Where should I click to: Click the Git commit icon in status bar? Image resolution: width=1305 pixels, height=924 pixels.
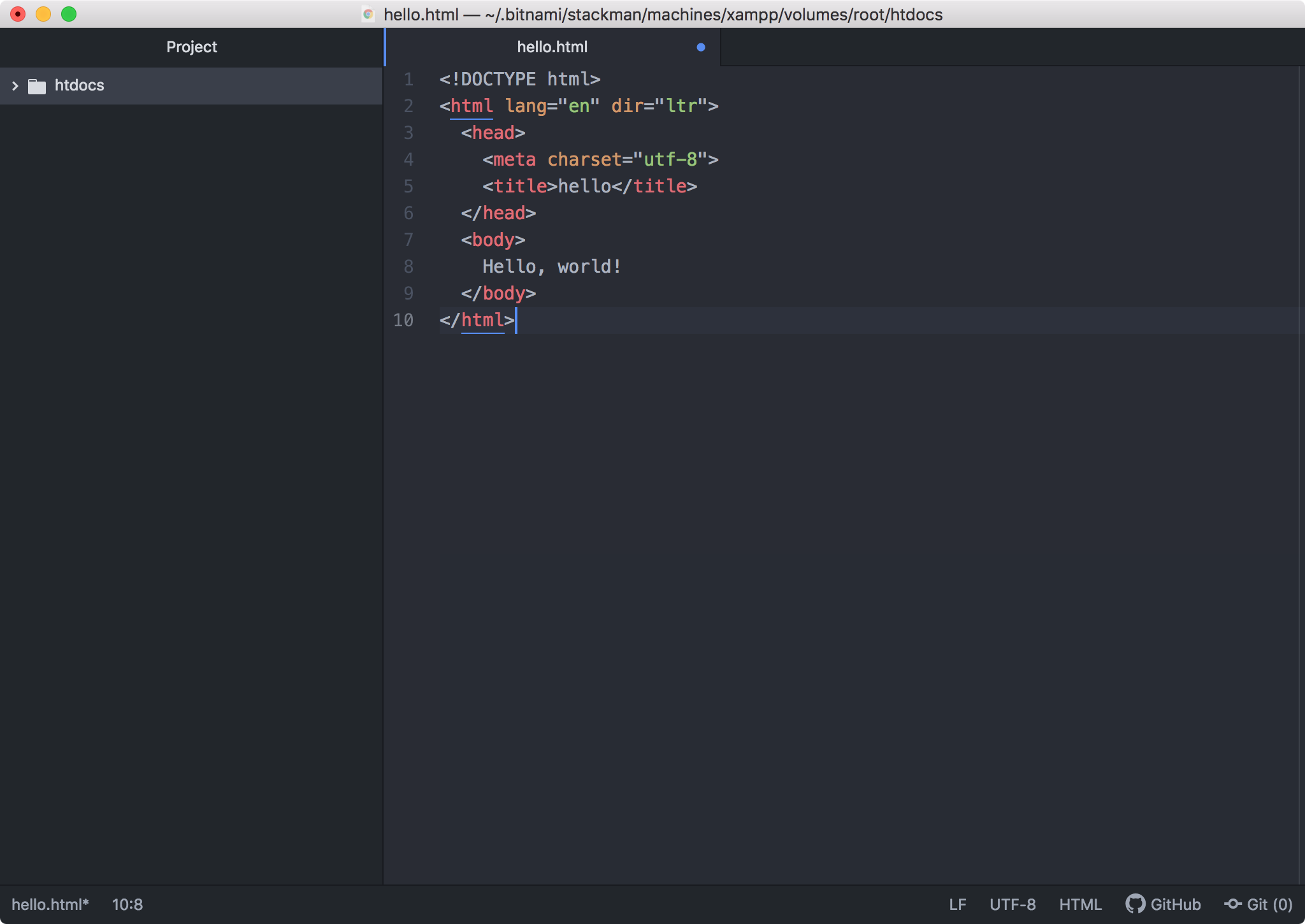point(1233,904)
